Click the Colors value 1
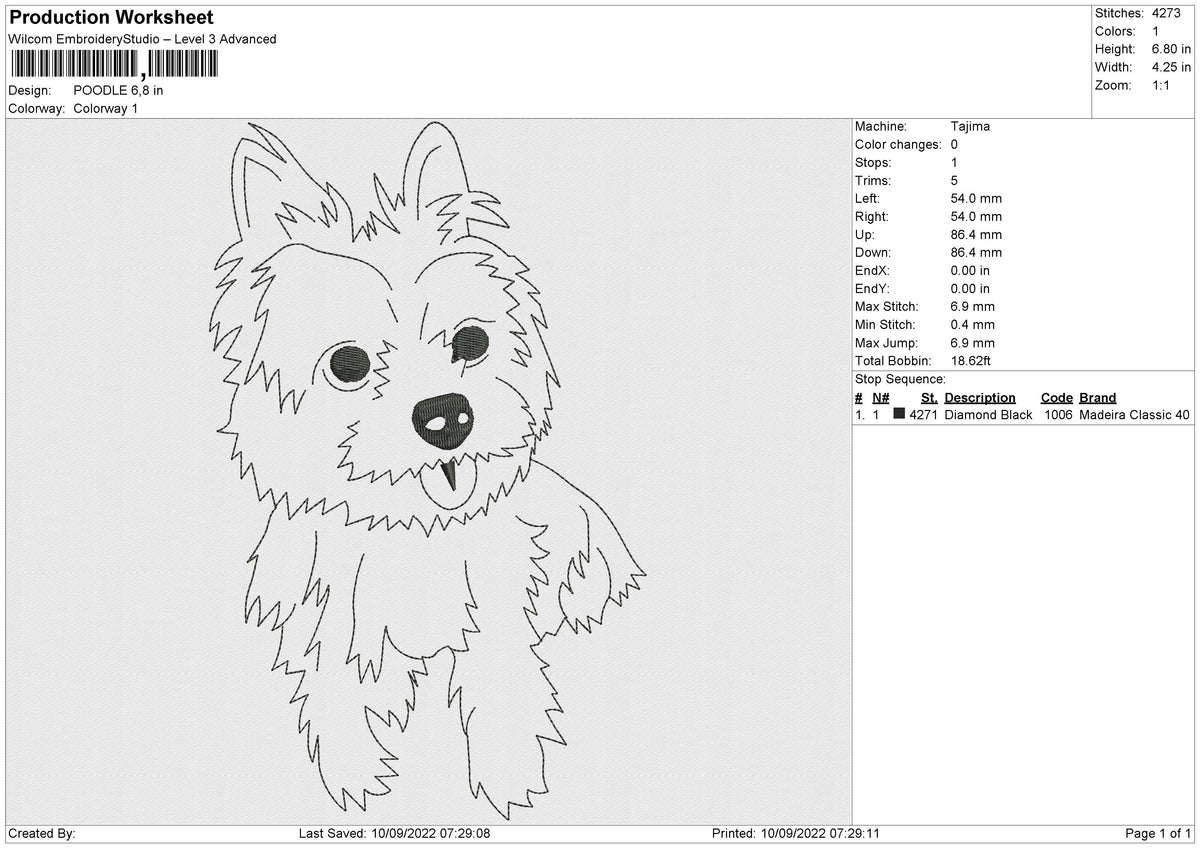1200x848 pixels. 1156,31
